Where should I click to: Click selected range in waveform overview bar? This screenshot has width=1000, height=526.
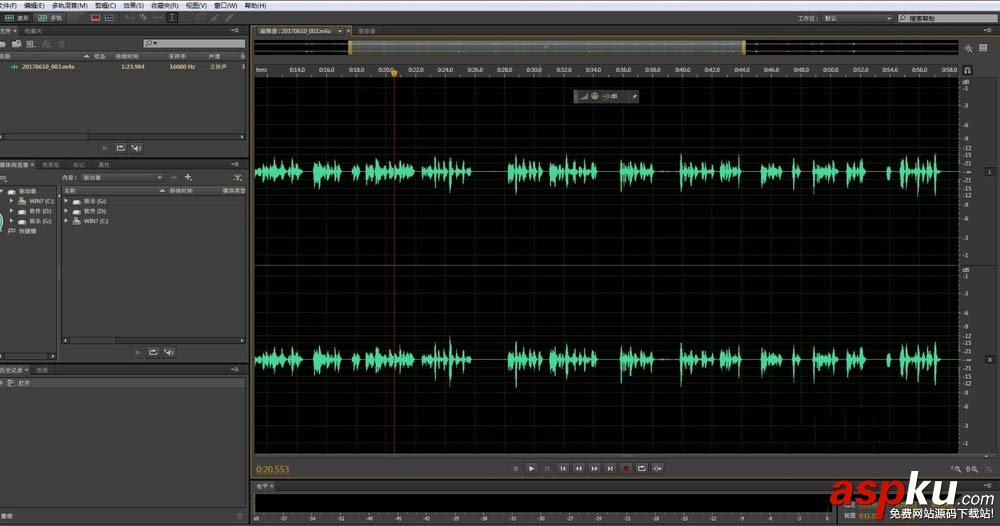point(547,47)
